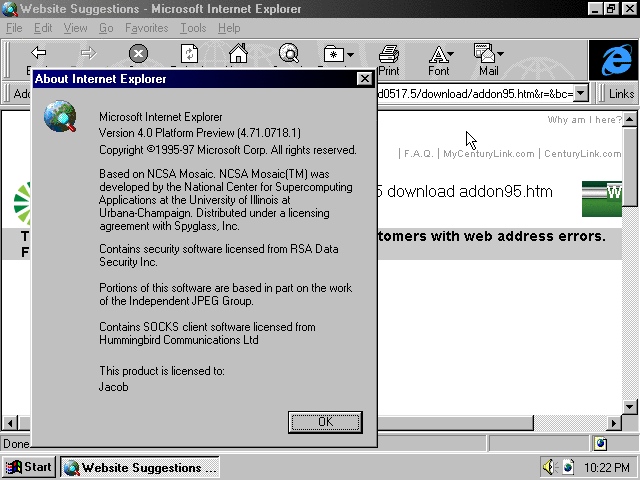This screenshot has width=640, height=480.
Task: Click the Font toolbar button
Action: (438, 60)
